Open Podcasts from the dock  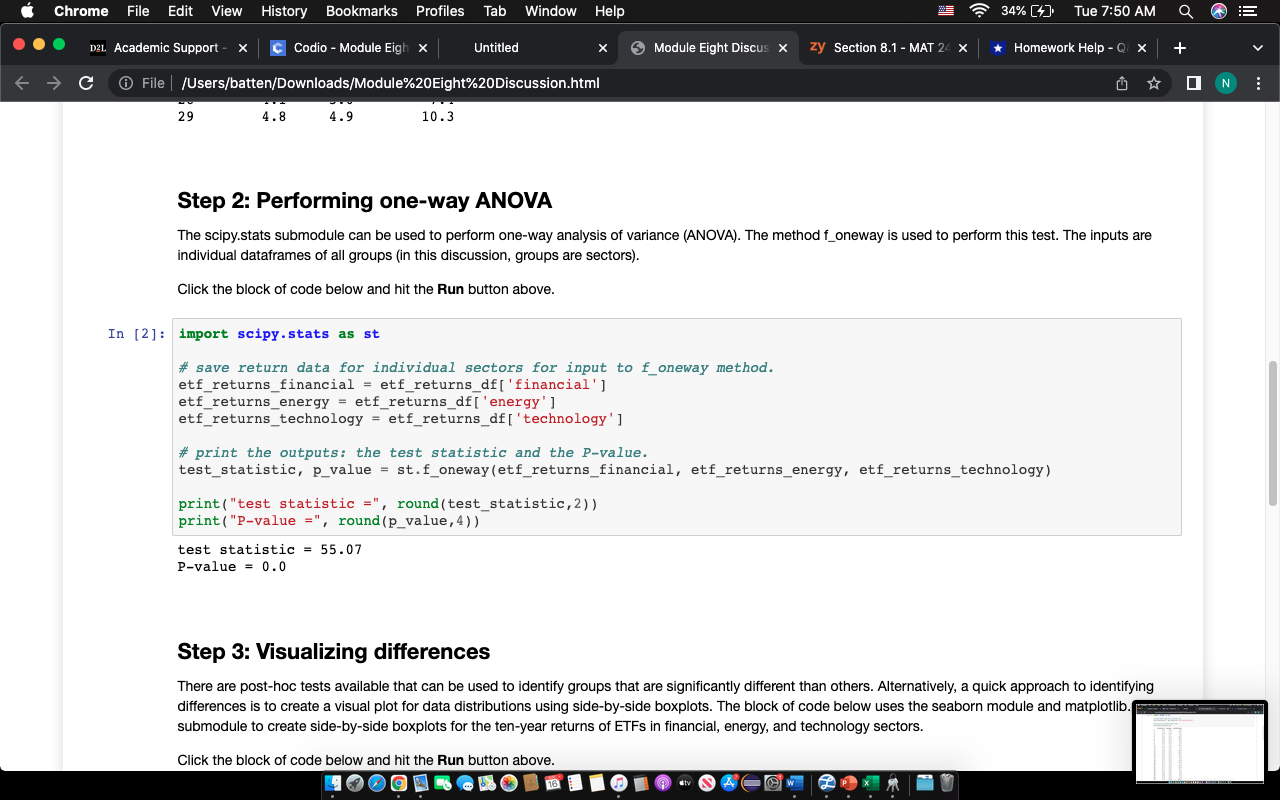pos(662,783)
